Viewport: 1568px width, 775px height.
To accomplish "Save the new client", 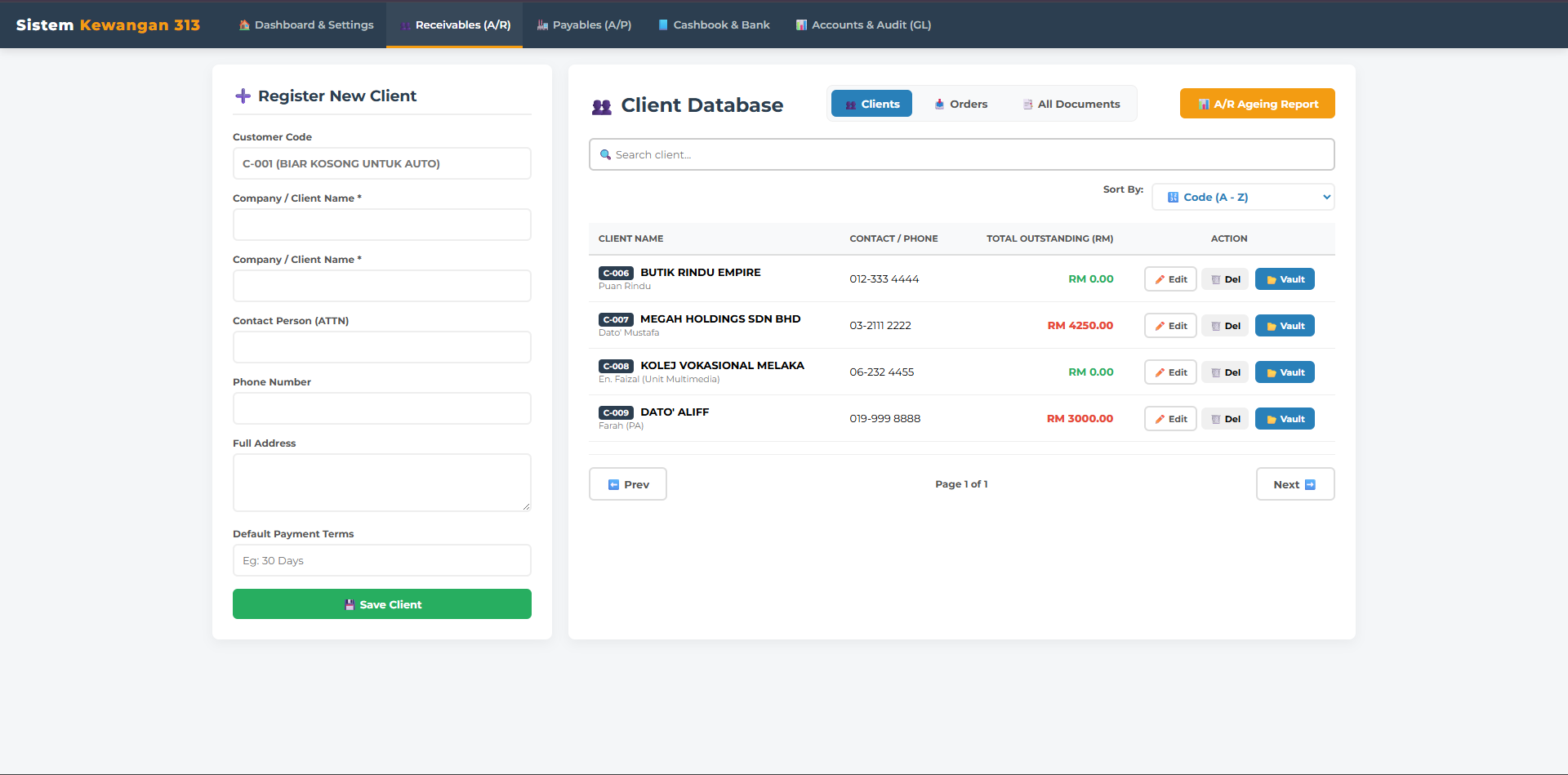I will coord(381,604).
